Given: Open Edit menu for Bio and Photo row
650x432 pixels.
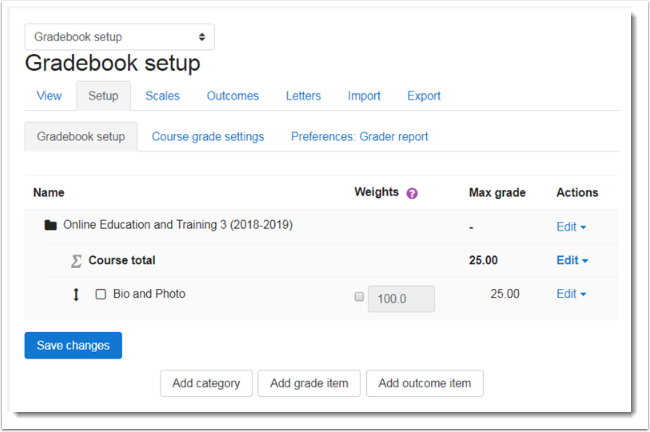Looking at the screenshot, I should [x=571, y=294].
